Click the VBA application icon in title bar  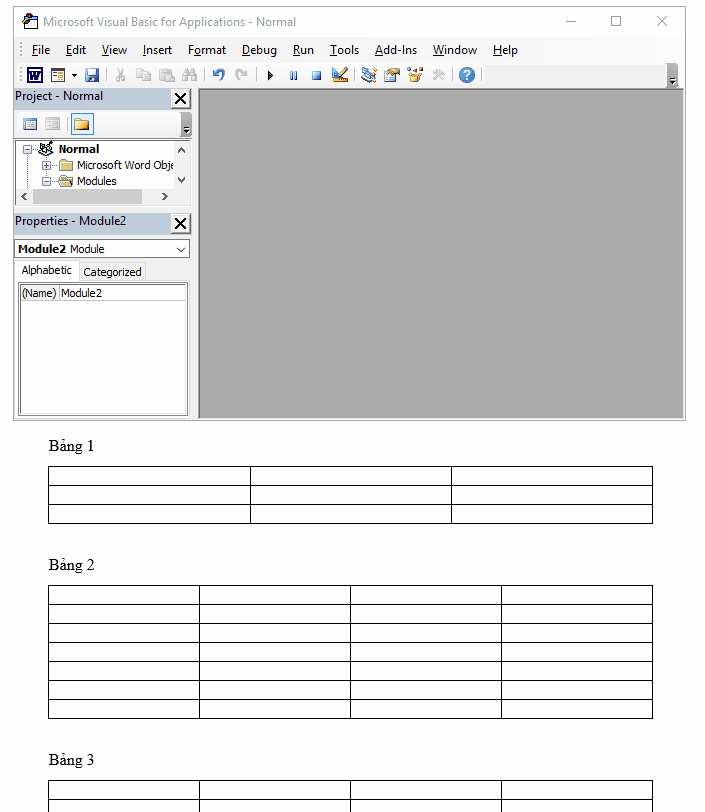(30, 21)
